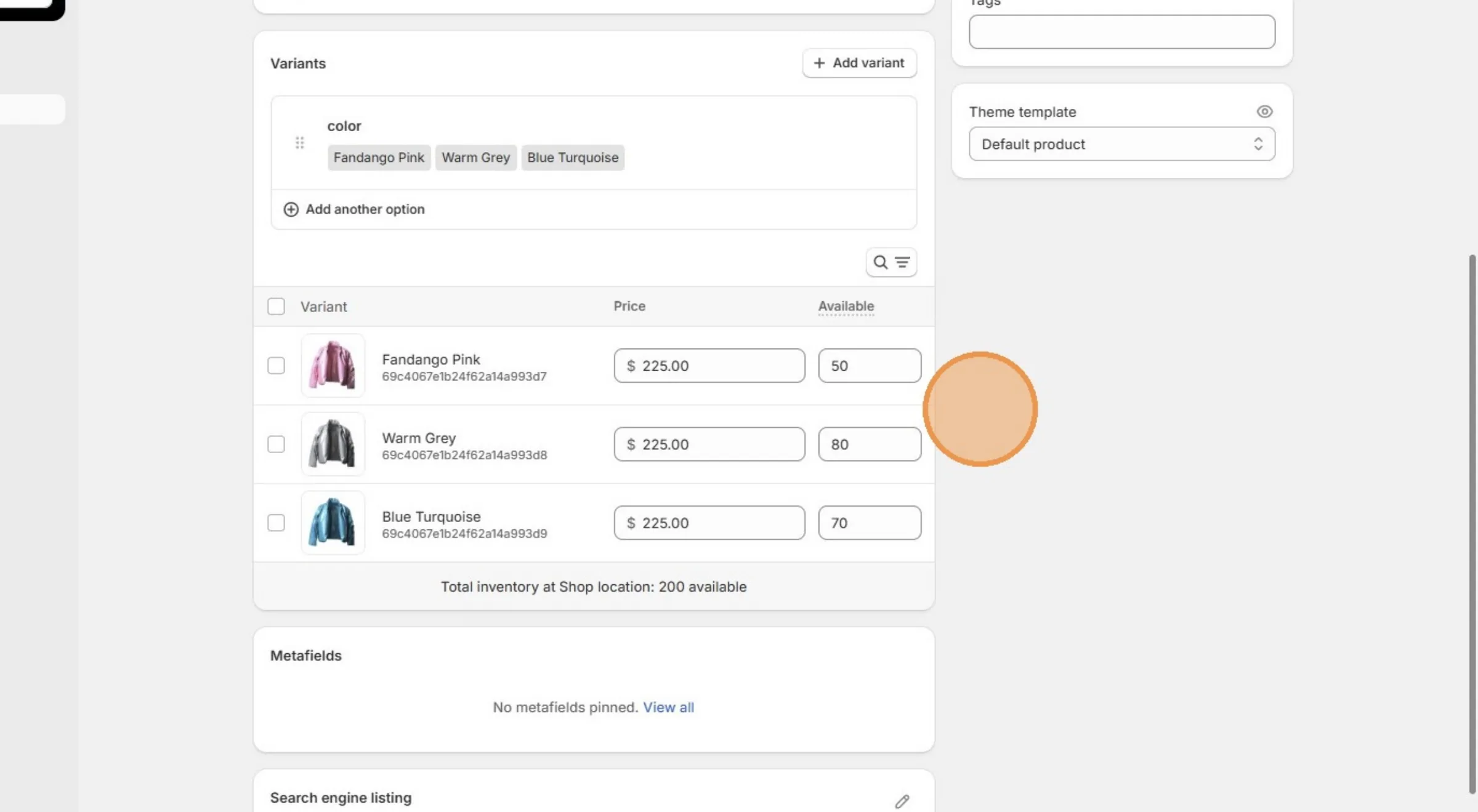Viewport: 1478px width, 812px height.
Task: Focus the Tags input field
Action: click(x=1121, y=32)
